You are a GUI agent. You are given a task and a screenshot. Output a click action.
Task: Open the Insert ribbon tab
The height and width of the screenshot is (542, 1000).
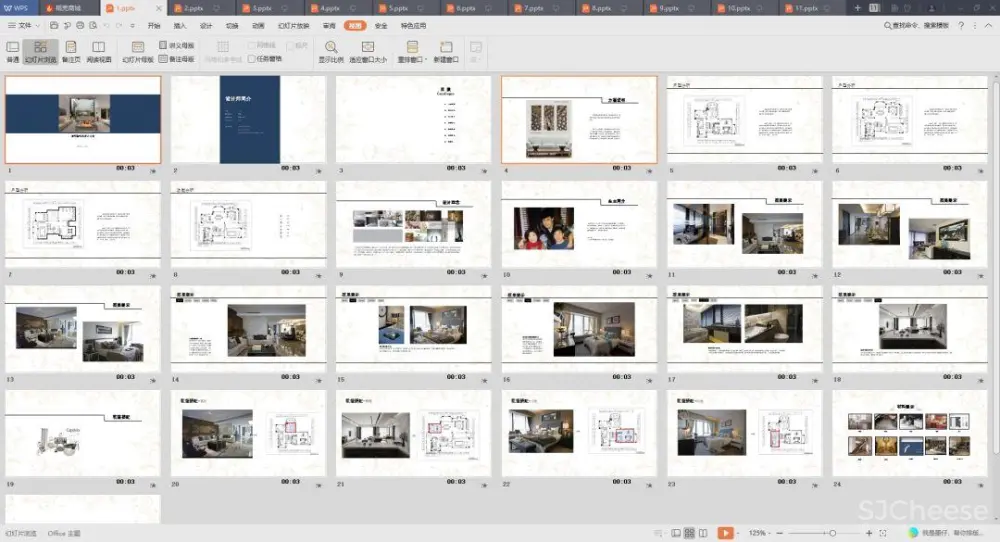[x=180, y=25]
